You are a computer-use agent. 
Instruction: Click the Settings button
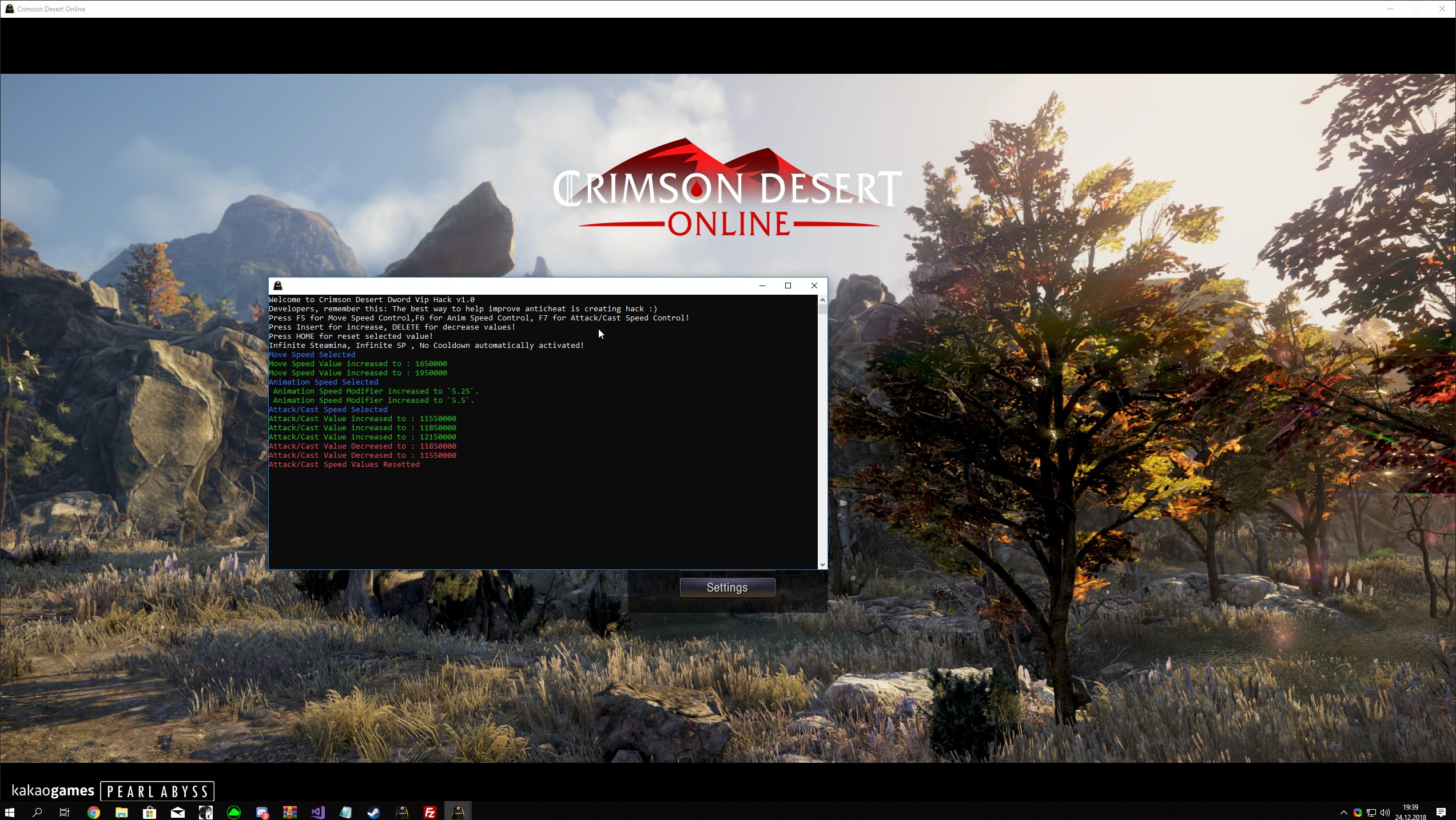point(727,587)
